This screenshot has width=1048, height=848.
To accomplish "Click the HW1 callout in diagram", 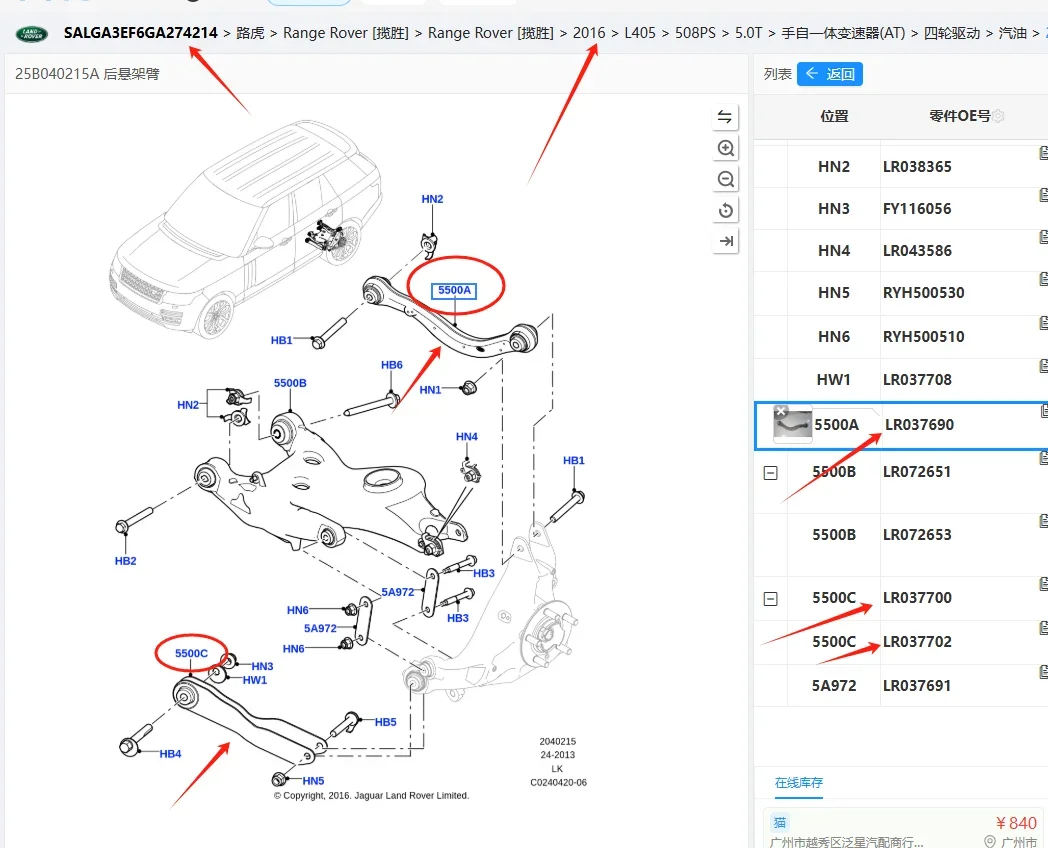I will tap(255, 680).
